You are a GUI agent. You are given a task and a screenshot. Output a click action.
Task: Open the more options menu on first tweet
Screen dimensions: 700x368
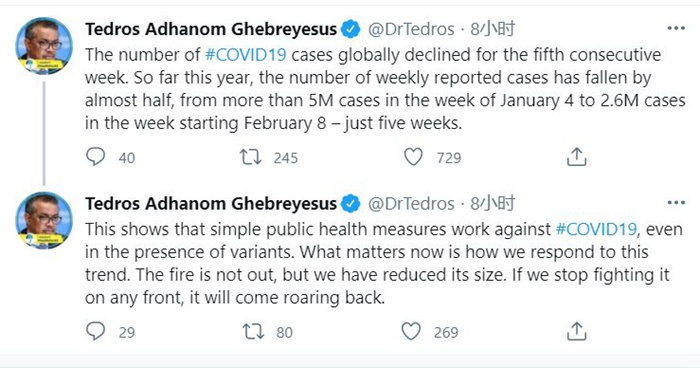676,29
